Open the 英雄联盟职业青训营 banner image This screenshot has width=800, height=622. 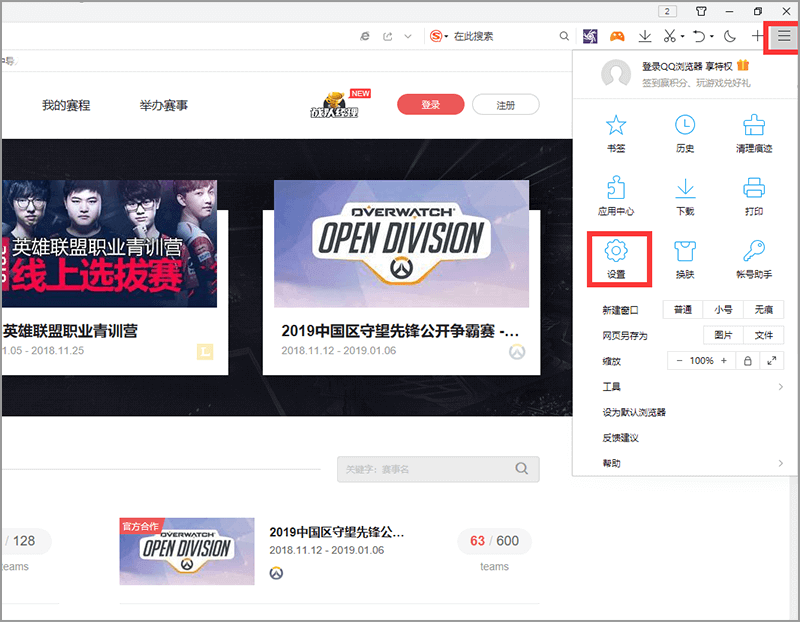(x=109, y=243)
